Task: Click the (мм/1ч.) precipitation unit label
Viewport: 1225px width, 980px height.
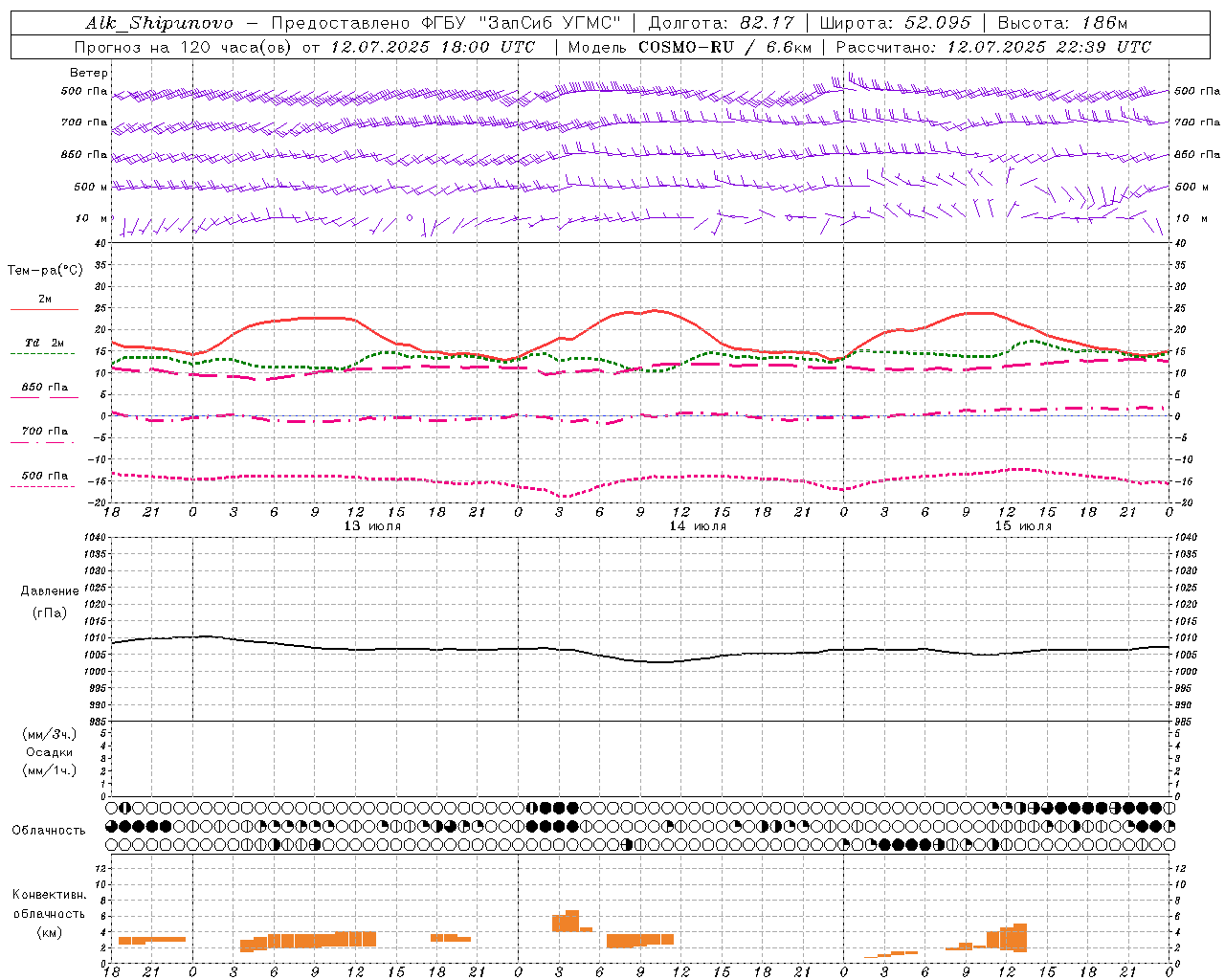Action: [50, 770]
